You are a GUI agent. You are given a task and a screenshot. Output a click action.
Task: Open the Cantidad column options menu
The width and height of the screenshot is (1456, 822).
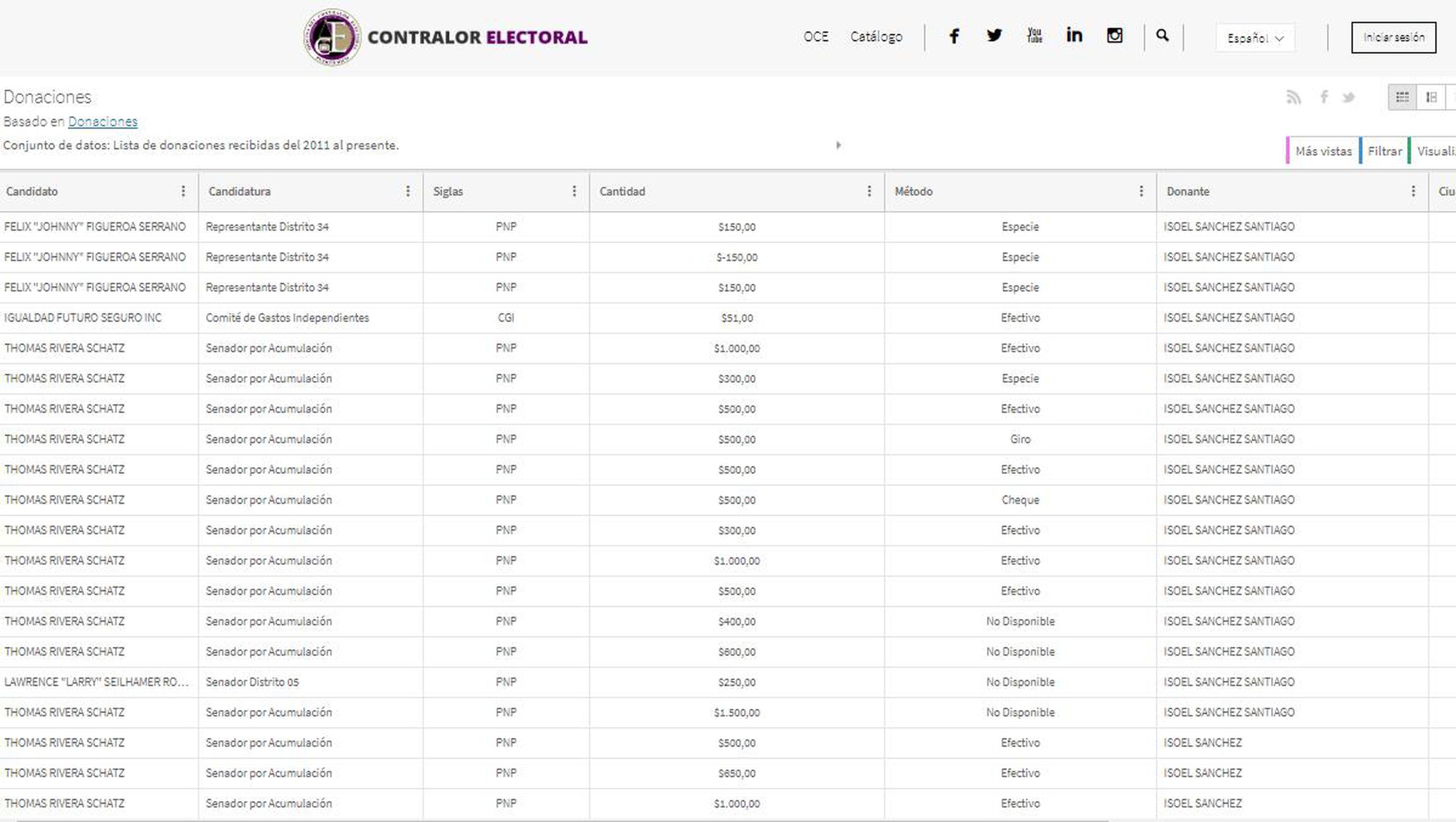tap(869, 191)
